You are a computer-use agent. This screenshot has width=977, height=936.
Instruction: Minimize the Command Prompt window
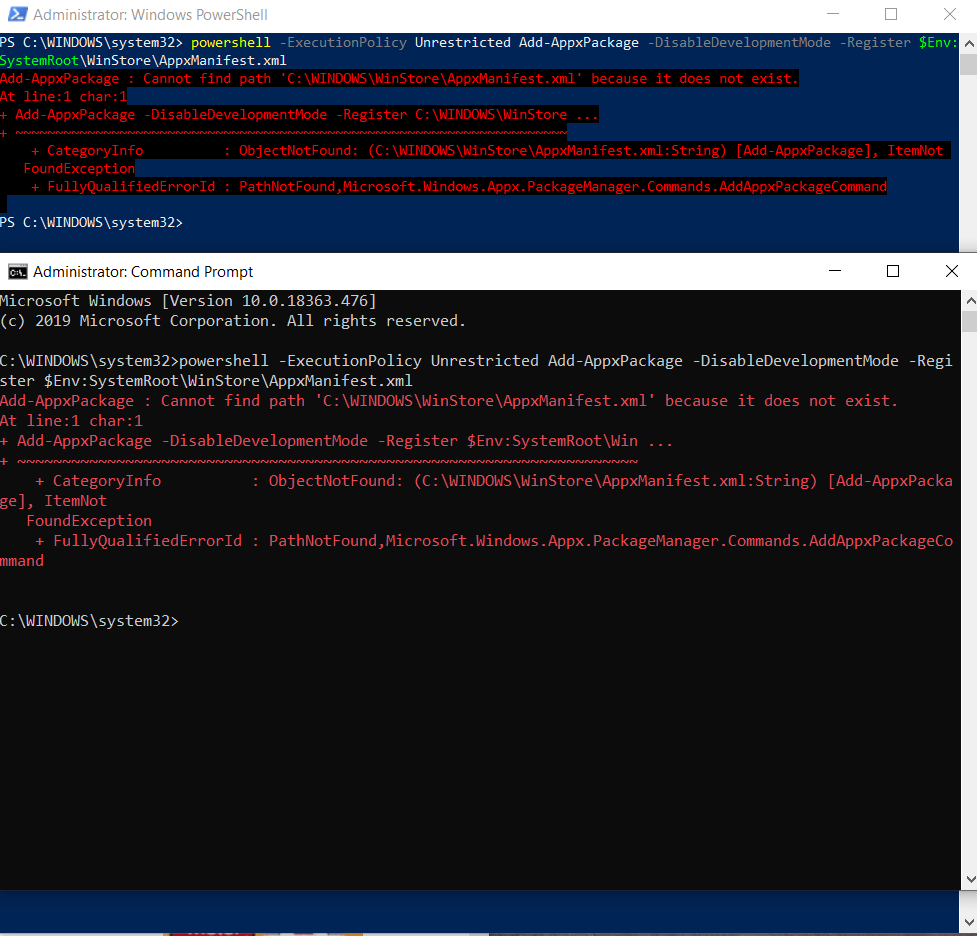(x=835, y=271)
